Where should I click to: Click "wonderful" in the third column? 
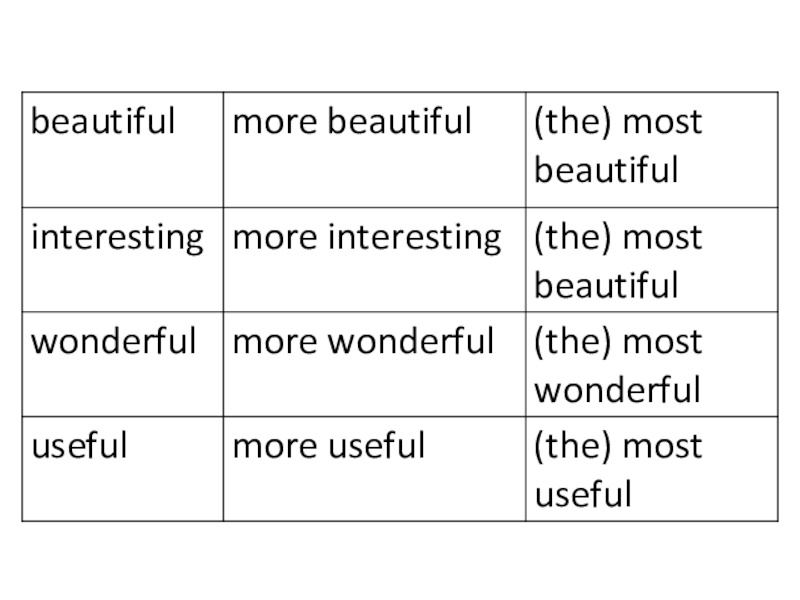pyautogui.click(x=617, y=390)
